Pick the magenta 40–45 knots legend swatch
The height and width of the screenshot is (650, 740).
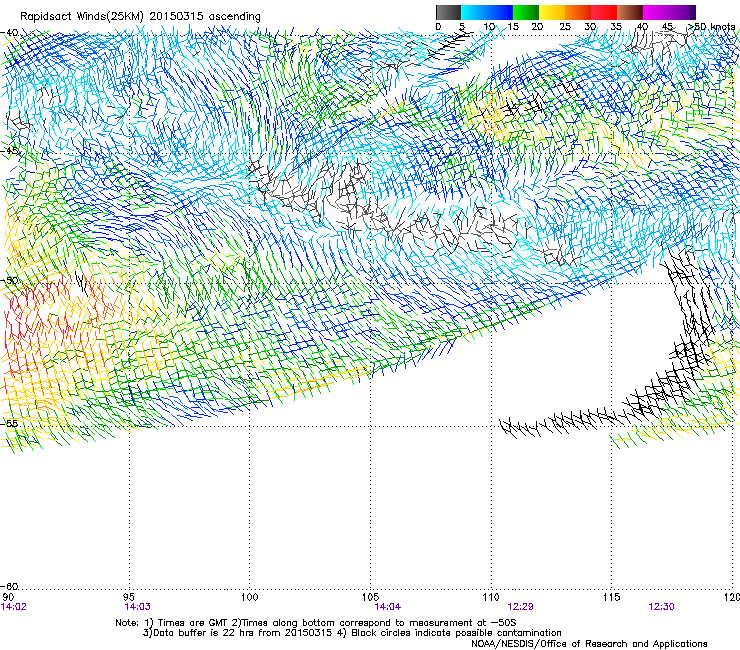pyautogui.click(x=656, y=12)
